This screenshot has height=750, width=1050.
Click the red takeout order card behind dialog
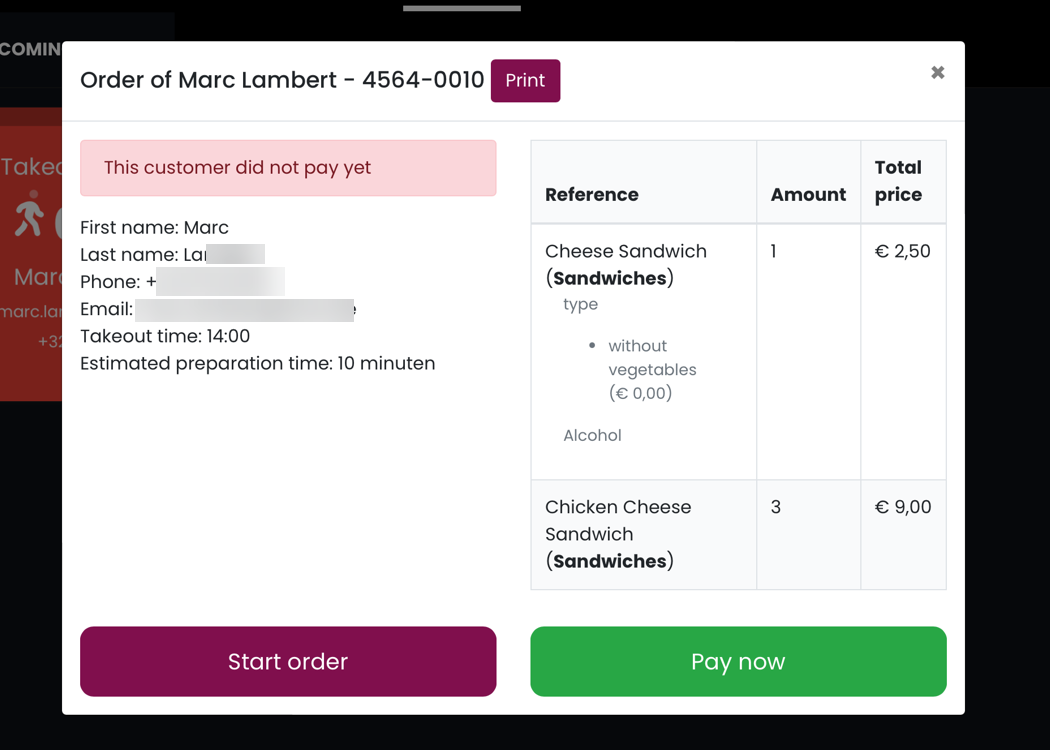tap(31, 254)
